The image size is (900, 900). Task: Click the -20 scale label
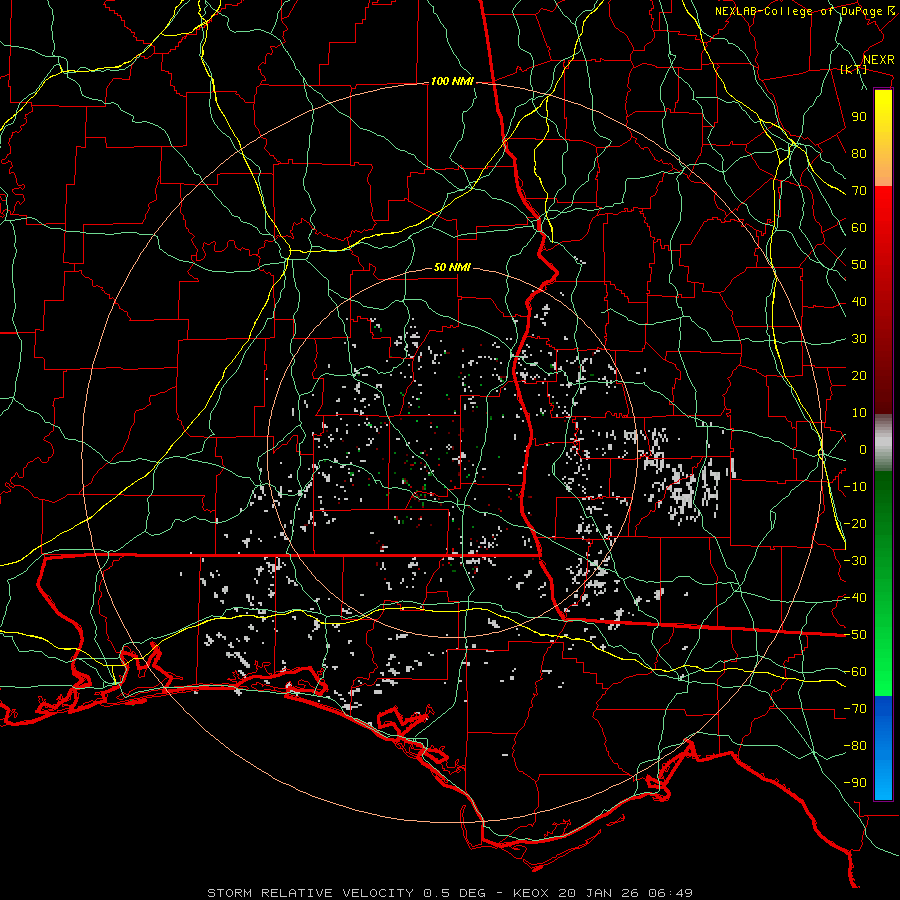click(x=855, y=524)
